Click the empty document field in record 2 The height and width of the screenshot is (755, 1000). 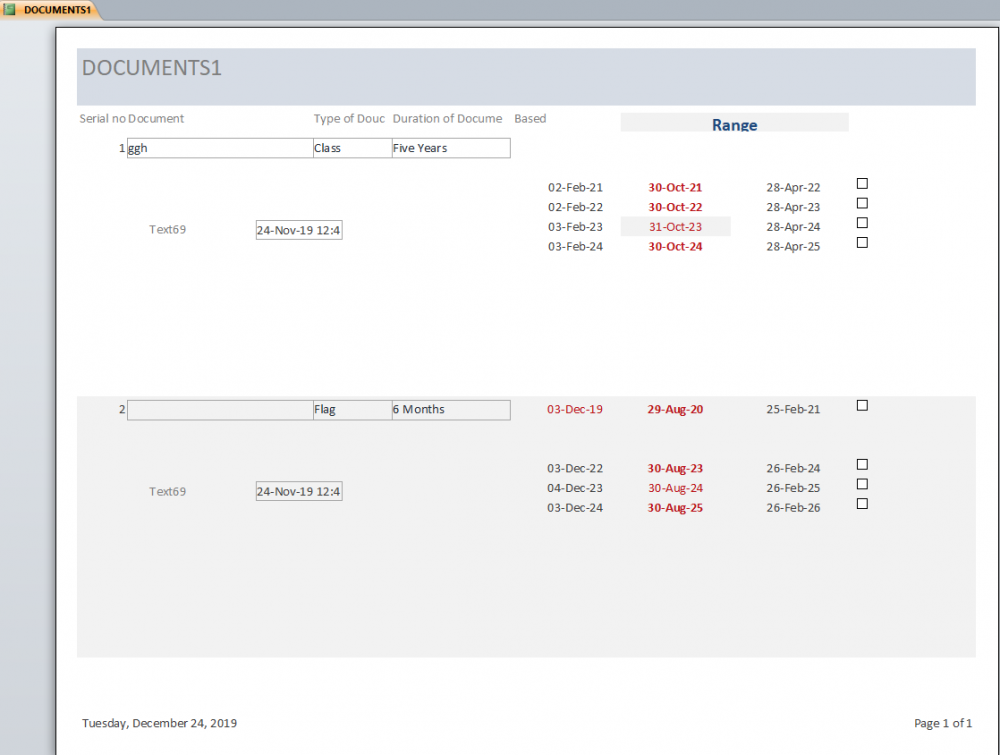[219, 410]
